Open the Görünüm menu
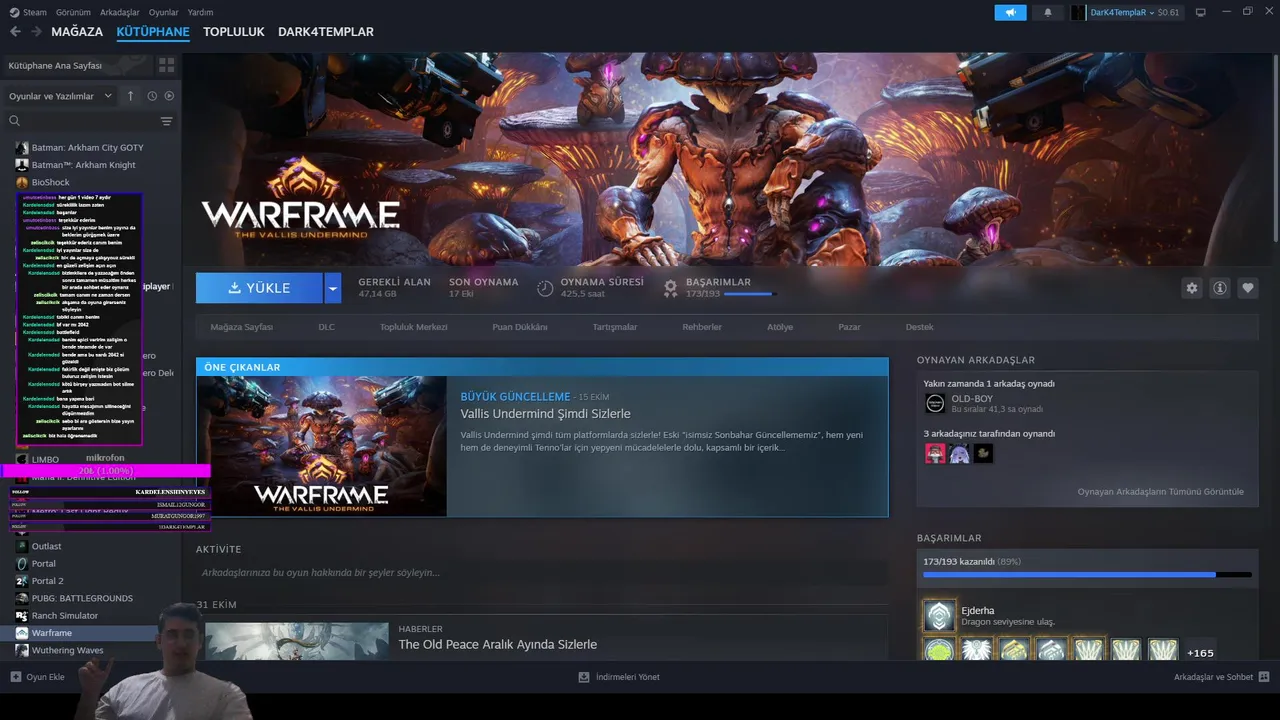1280x720 pixels. pos(73,12)
